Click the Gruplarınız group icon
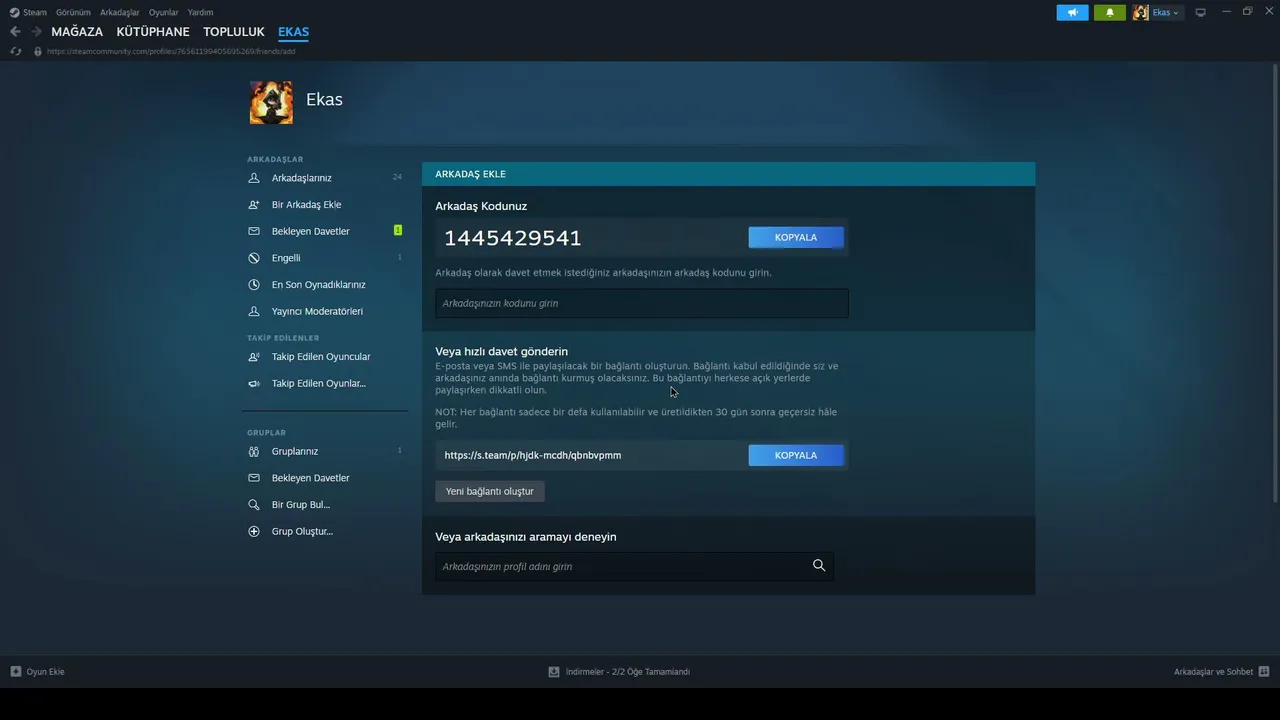This screenshot has width=1280, height=720. 254,451
